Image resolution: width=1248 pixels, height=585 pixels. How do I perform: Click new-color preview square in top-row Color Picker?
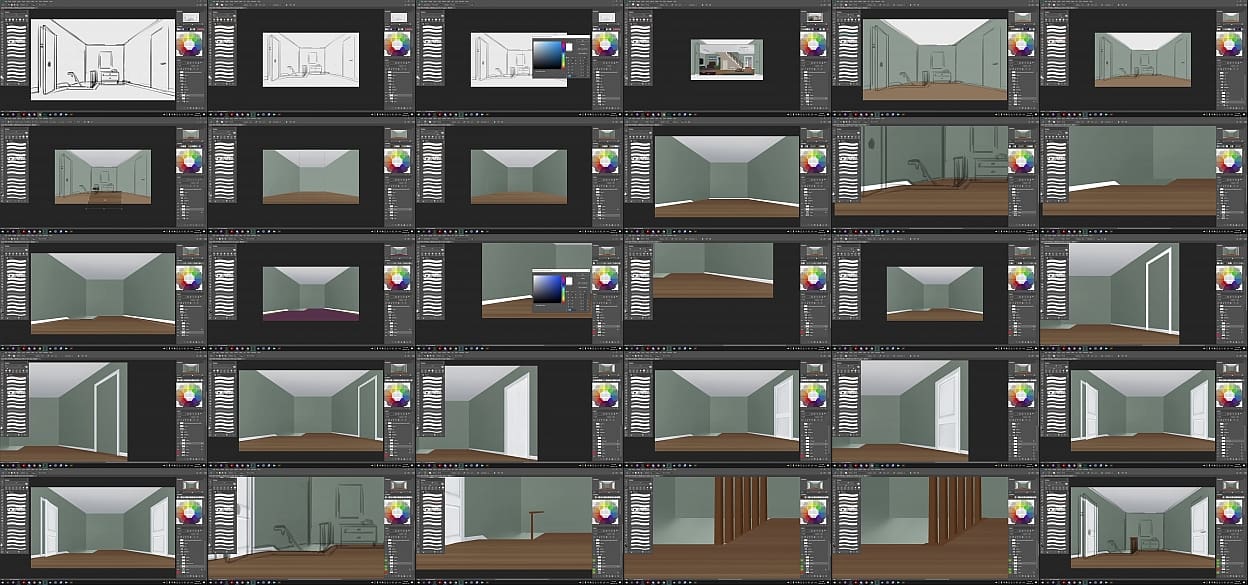coord(568,46)
